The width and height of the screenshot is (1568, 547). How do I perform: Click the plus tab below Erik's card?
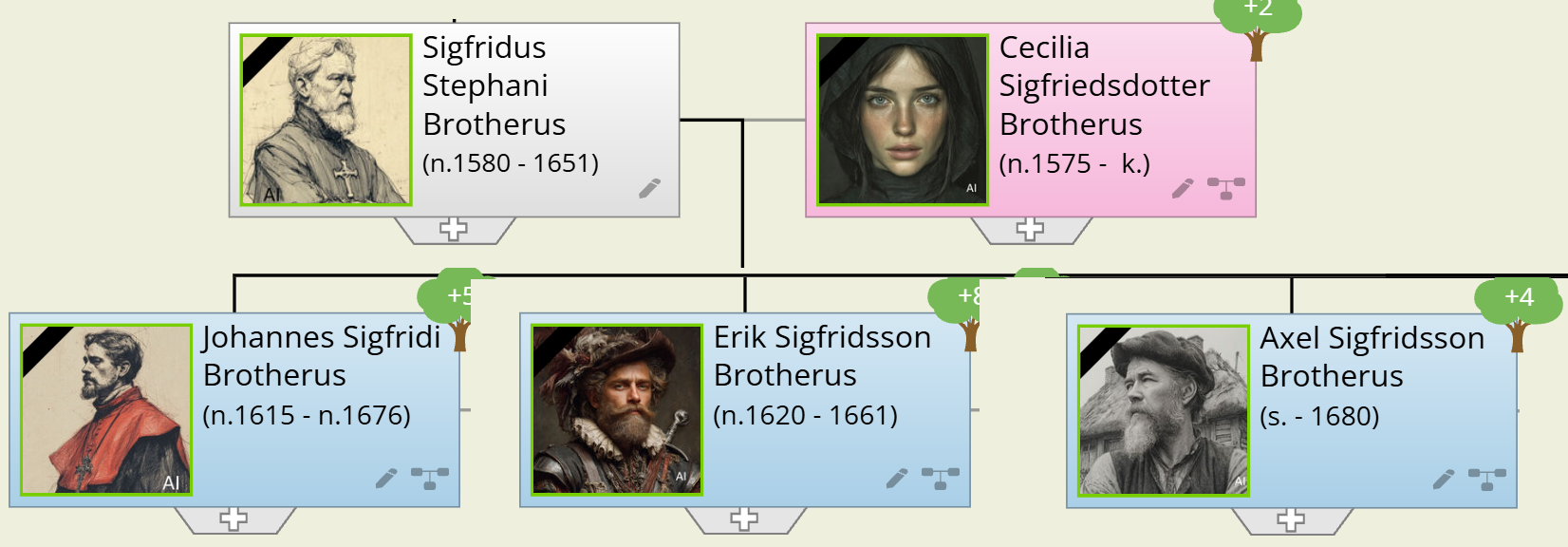745,519
